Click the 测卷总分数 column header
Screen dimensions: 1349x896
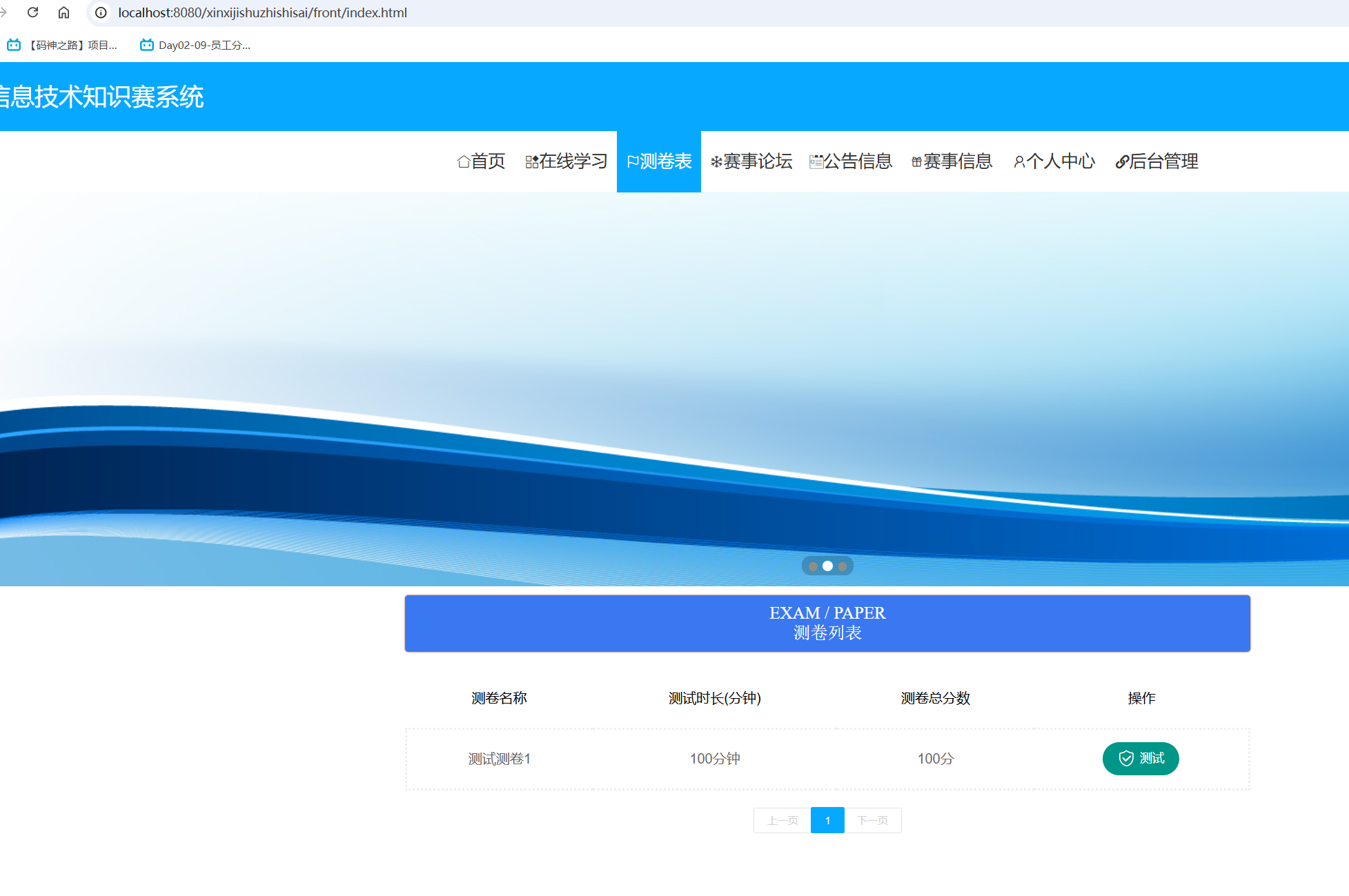pos(936,698)
